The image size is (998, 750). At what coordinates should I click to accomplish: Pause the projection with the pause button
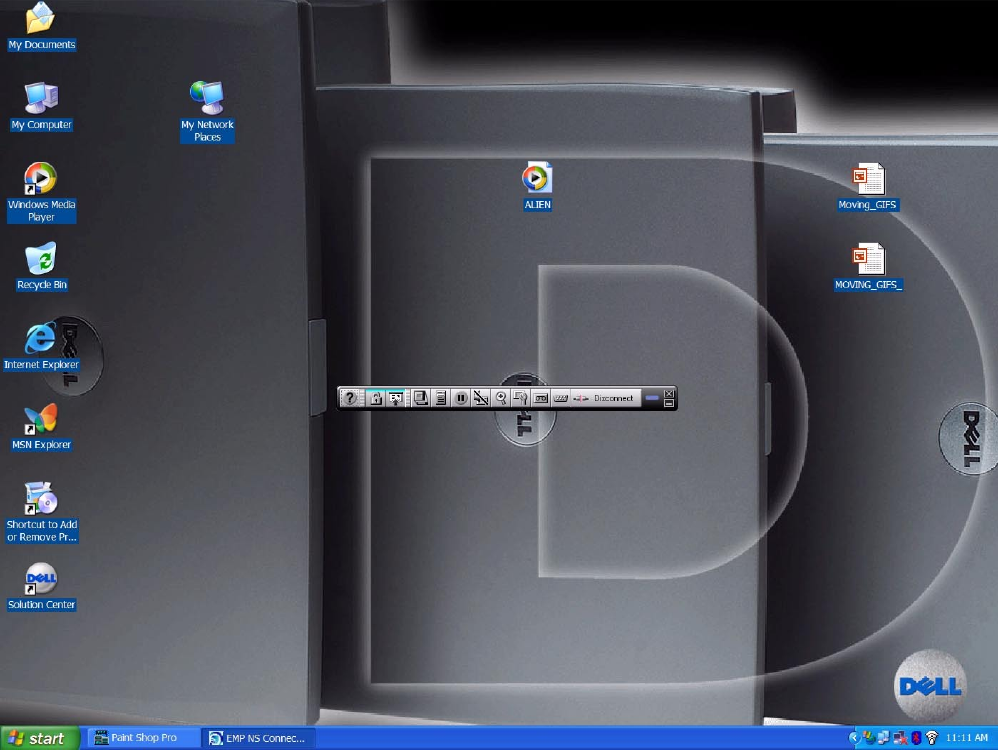tap(461, 398)
